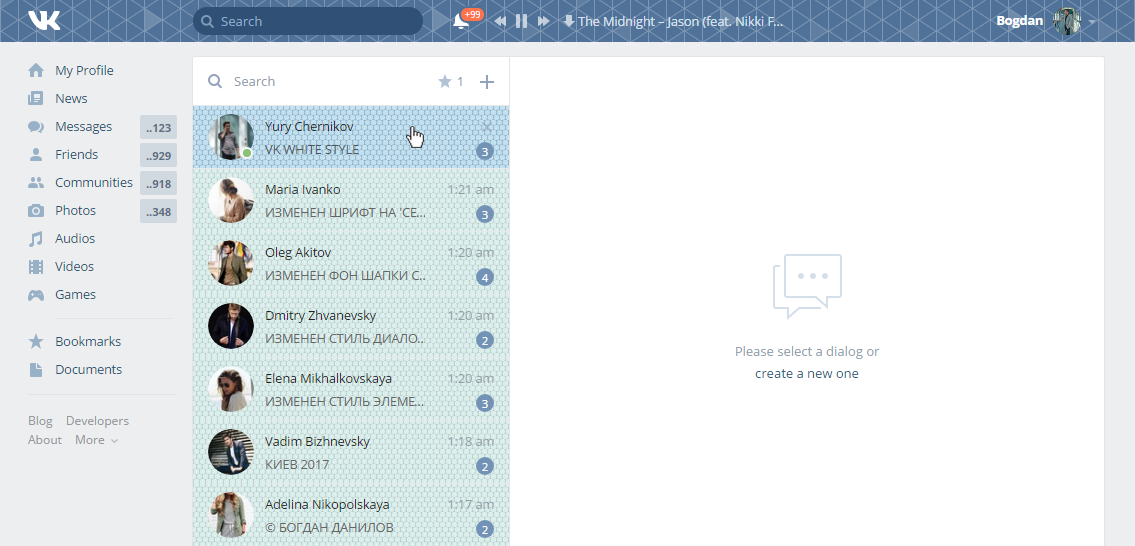Open Messages in the sidebar

(83, 127)
